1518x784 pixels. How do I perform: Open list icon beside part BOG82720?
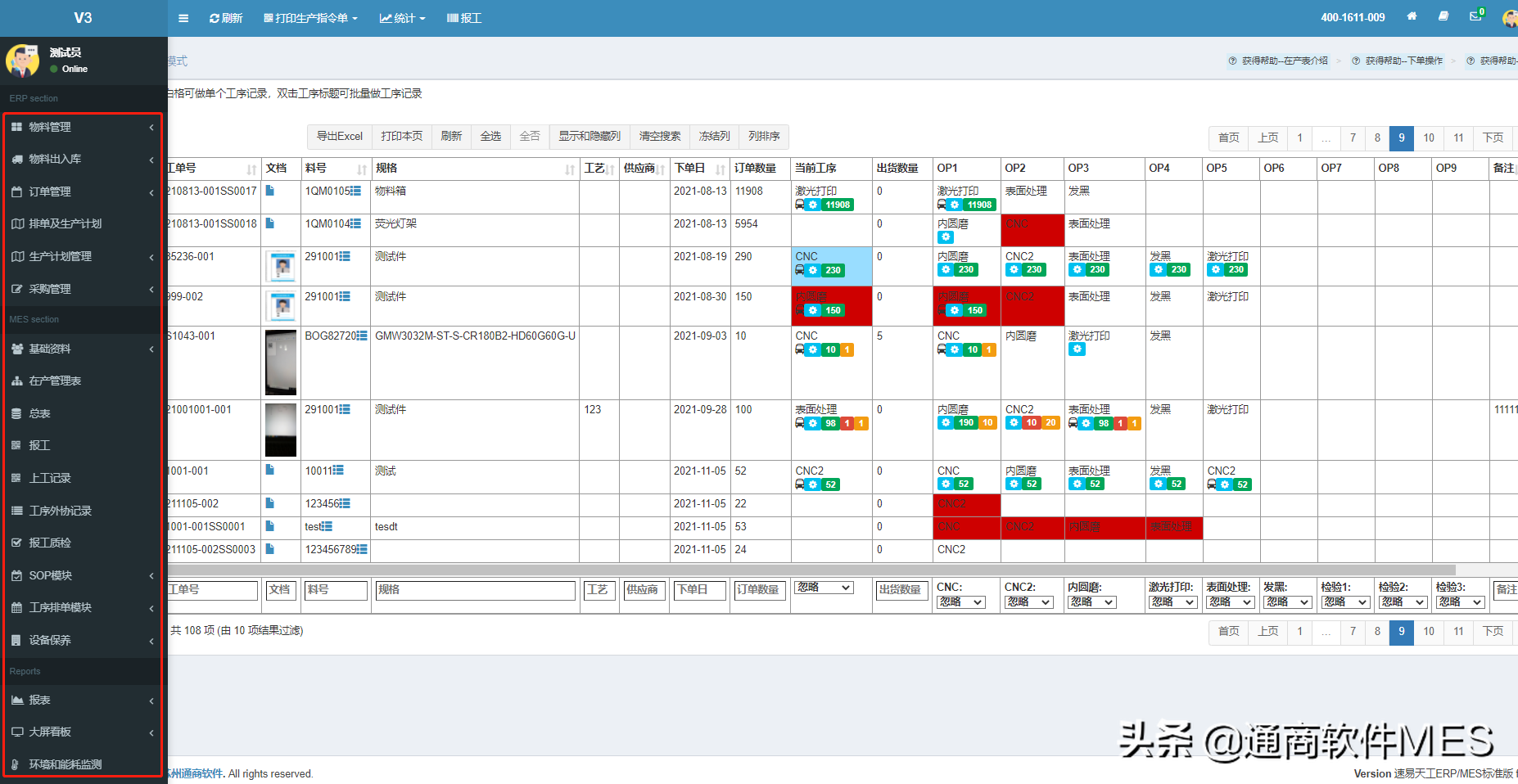pos(362,336)
